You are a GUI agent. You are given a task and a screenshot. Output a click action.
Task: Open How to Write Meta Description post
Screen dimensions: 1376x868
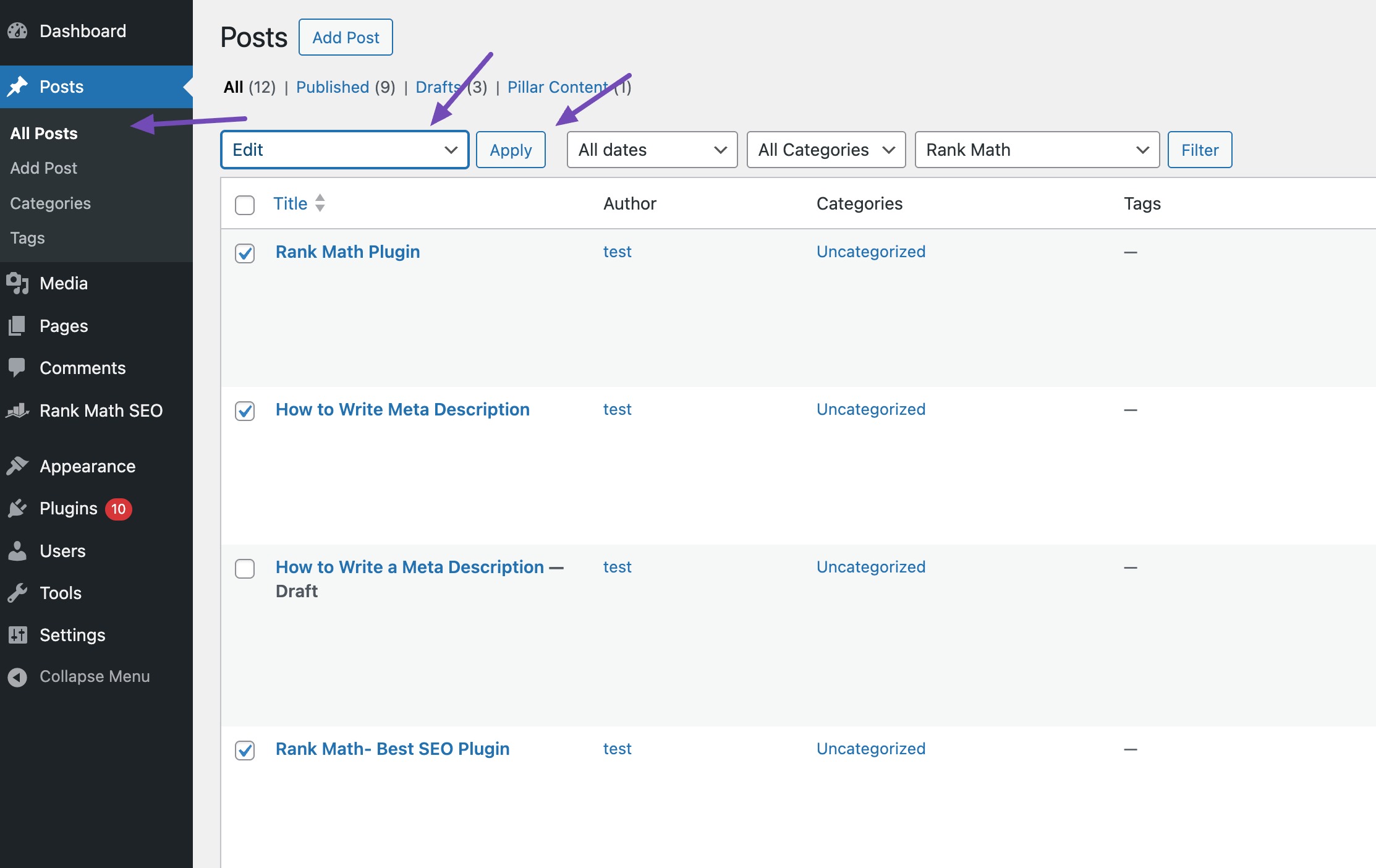[402, 409]
